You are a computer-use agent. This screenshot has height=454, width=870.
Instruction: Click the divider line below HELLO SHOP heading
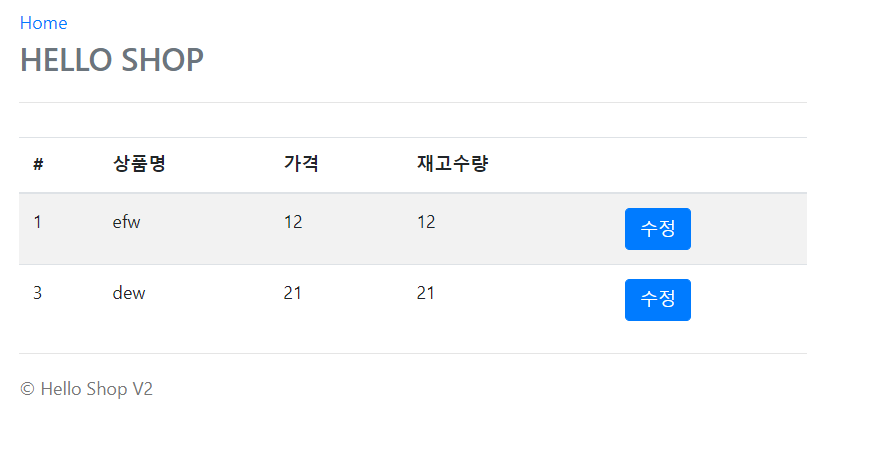pos(412,102)
